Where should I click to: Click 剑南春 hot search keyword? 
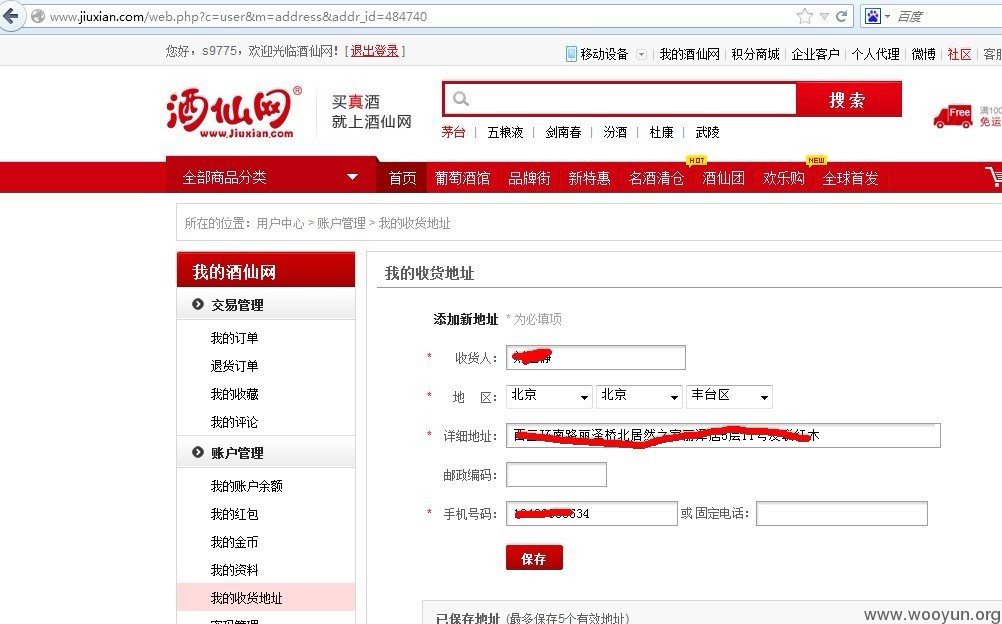tap(564, 132)
